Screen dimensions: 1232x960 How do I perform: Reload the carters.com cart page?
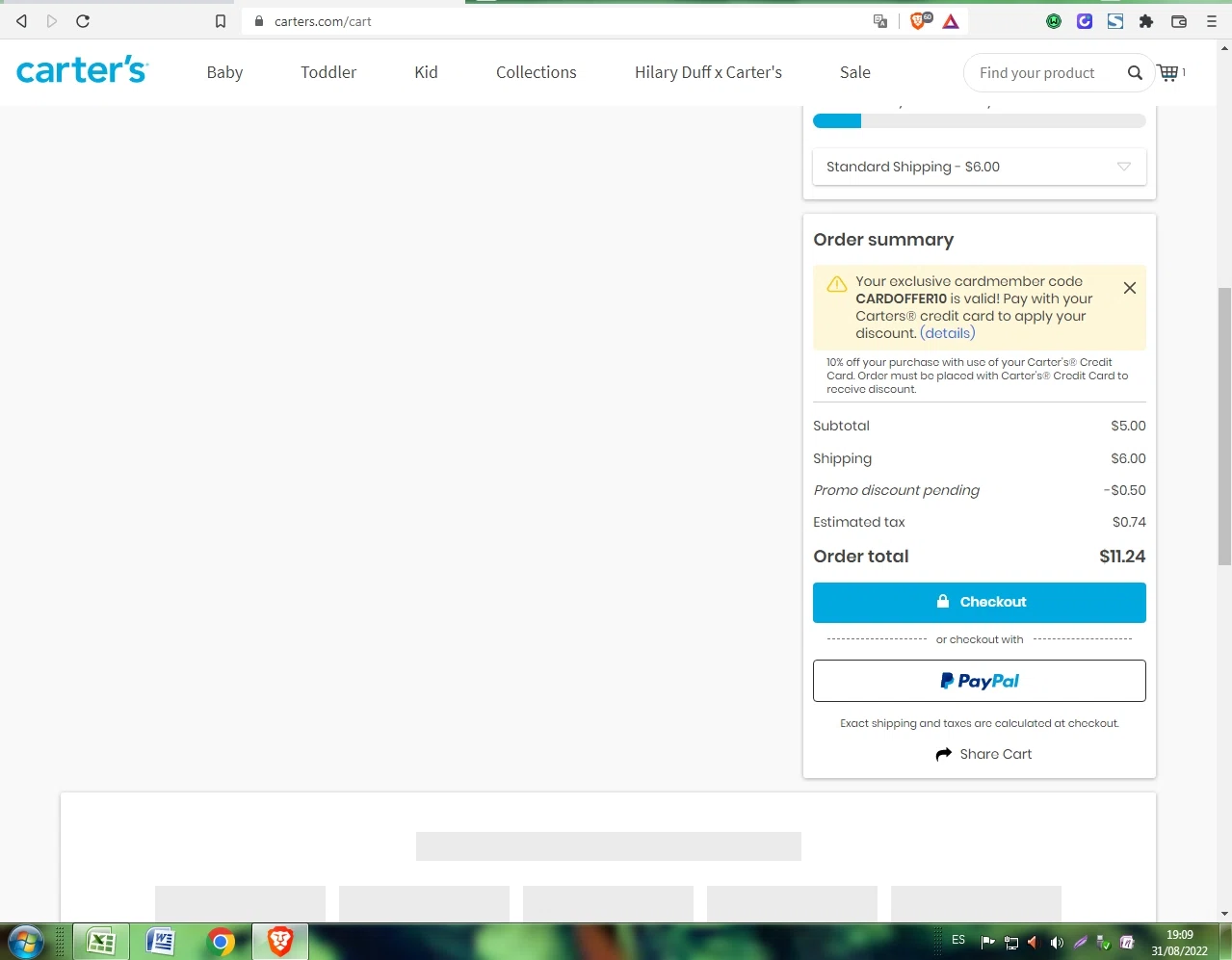tap(83, 21)
